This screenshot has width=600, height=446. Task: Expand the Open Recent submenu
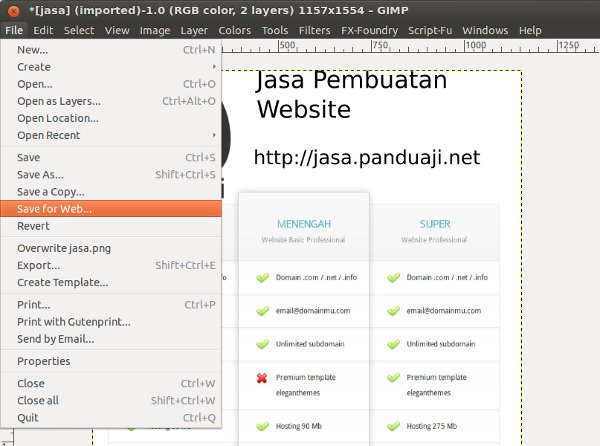pos(111,135)
